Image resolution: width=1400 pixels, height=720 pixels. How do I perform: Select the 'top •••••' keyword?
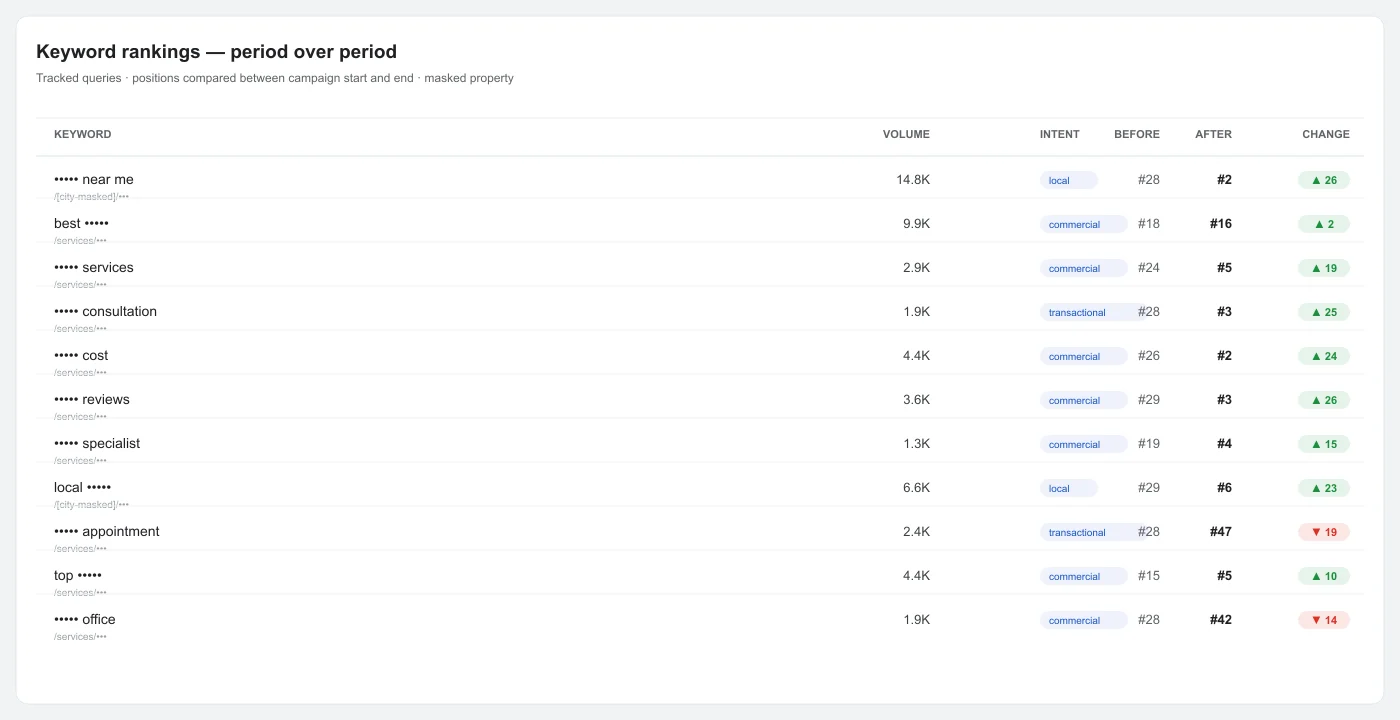[x=78, y=576]
